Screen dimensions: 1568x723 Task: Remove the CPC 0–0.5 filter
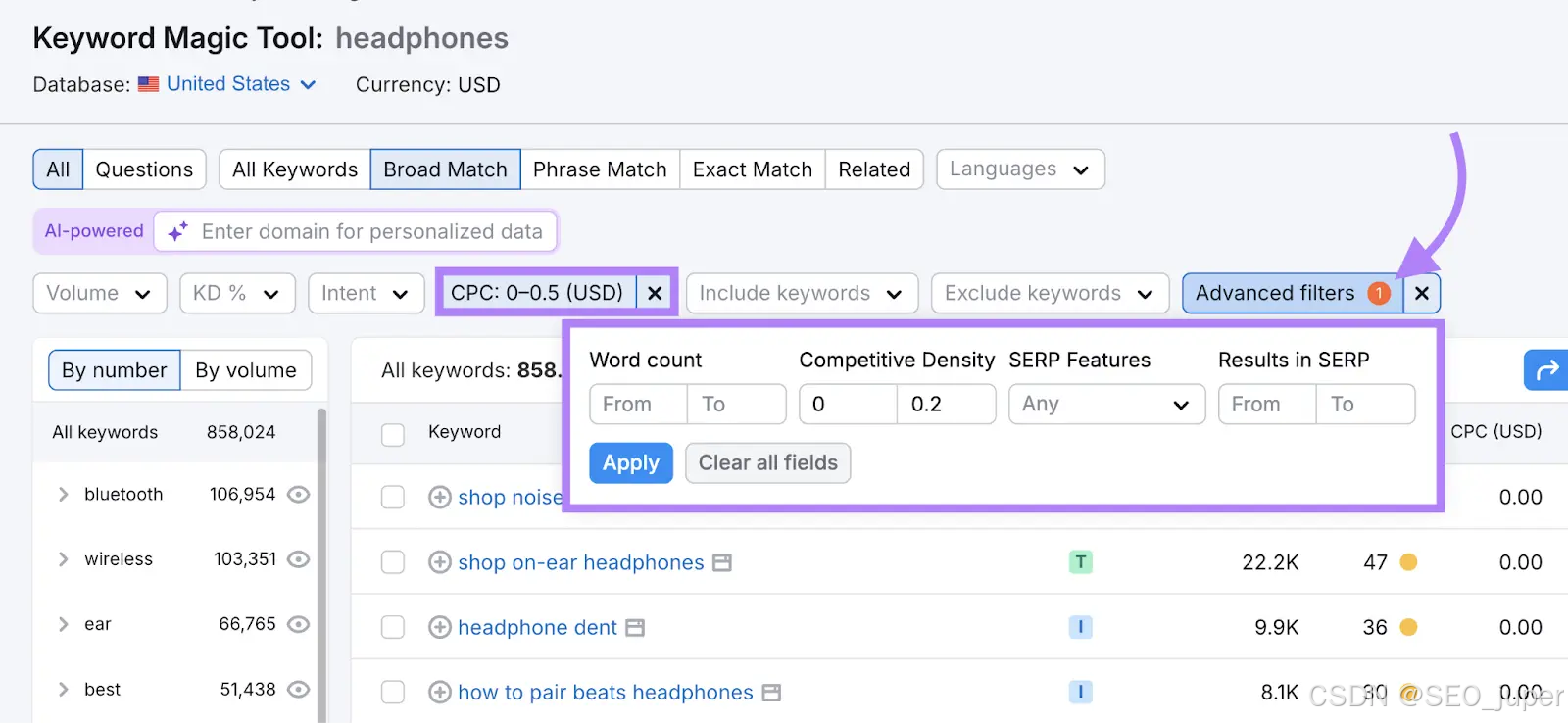tap(655, 293)
